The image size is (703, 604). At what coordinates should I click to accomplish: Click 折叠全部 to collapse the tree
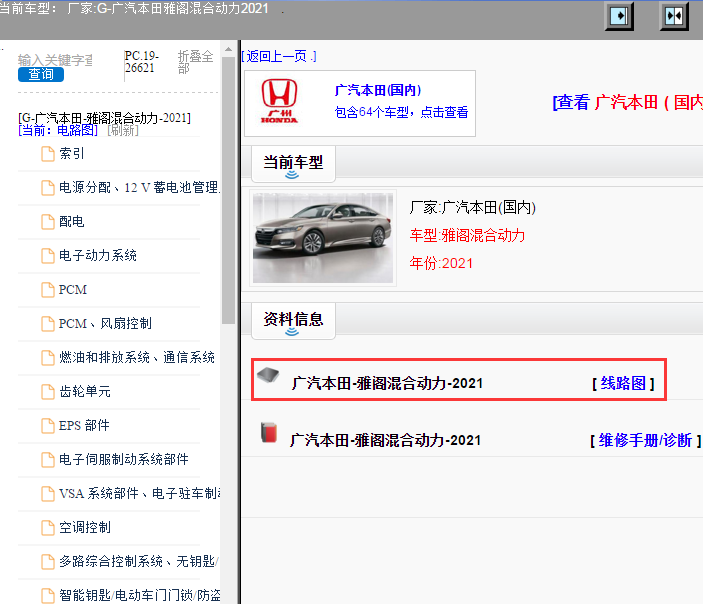point(195,62)
